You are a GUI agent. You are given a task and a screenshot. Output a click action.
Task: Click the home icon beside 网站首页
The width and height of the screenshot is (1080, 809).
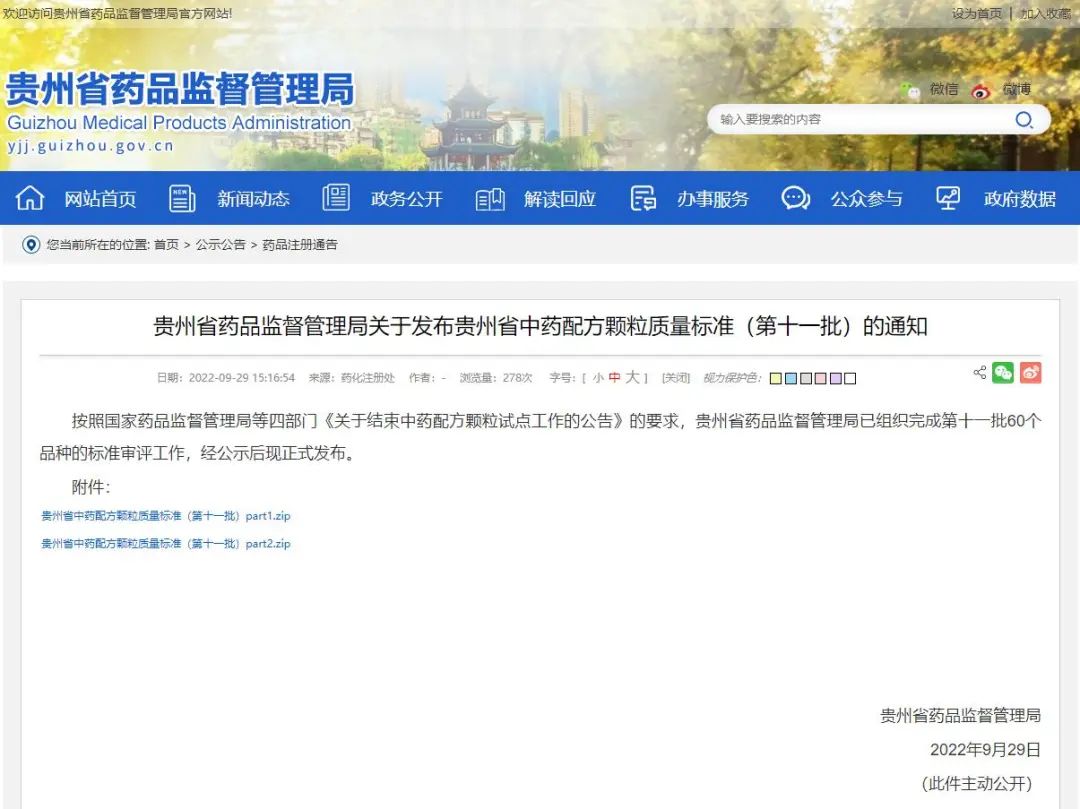30,198
